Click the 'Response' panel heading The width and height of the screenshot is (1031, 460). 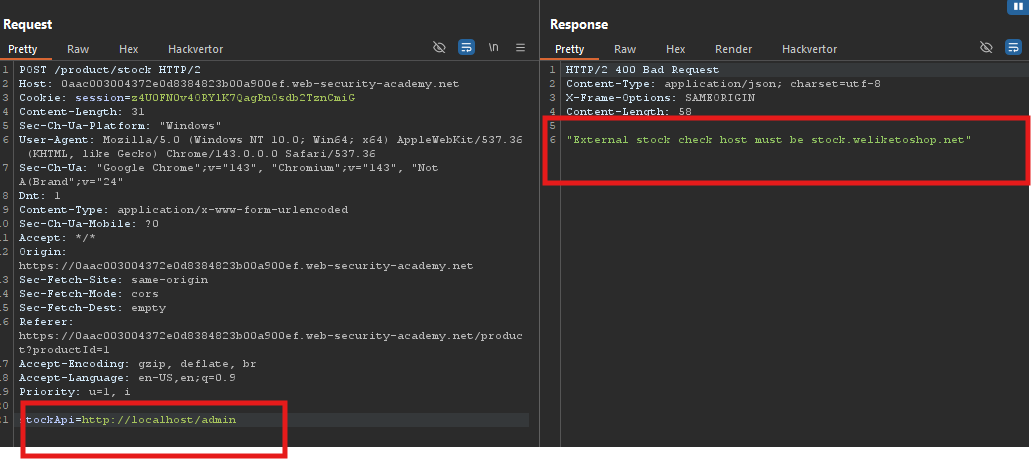tap(579, 24)
